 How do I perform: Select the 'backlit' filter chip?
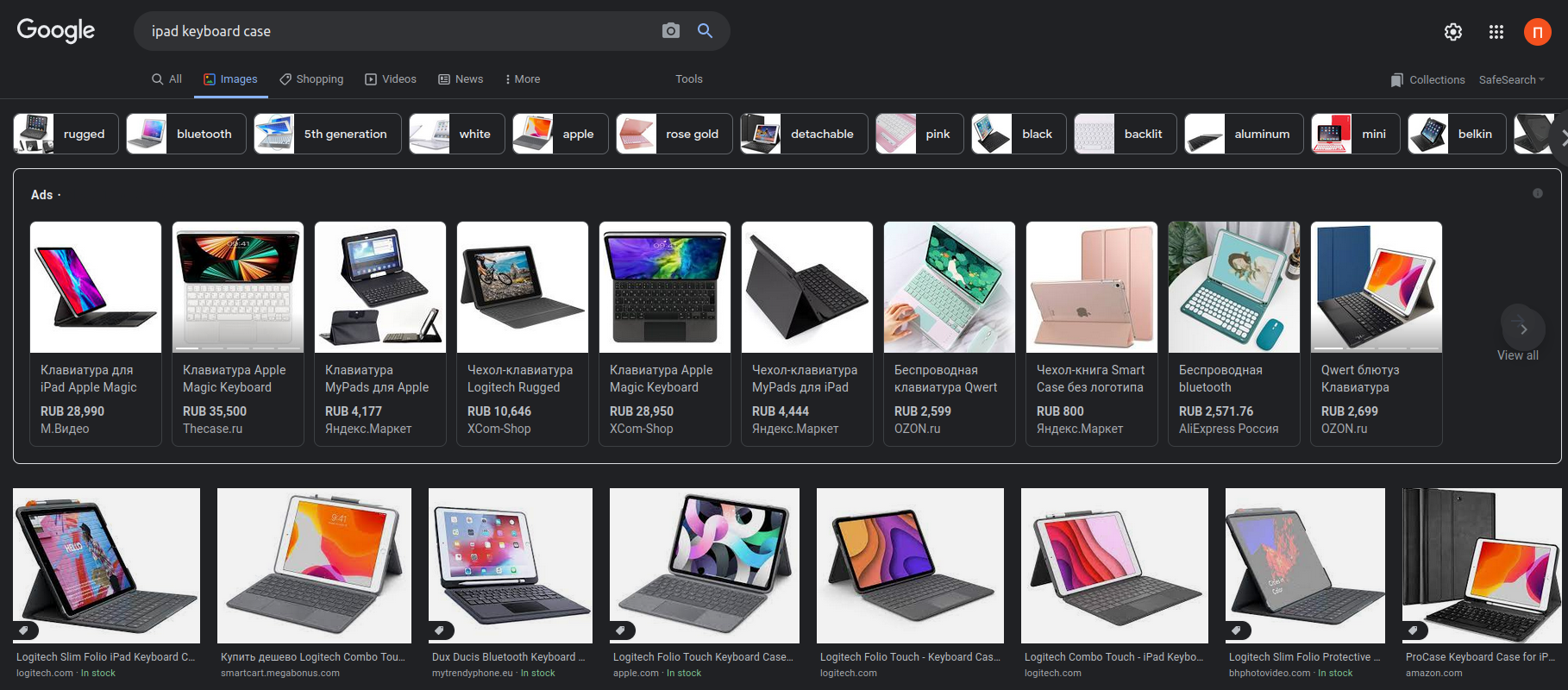(x=1126, y=134)
